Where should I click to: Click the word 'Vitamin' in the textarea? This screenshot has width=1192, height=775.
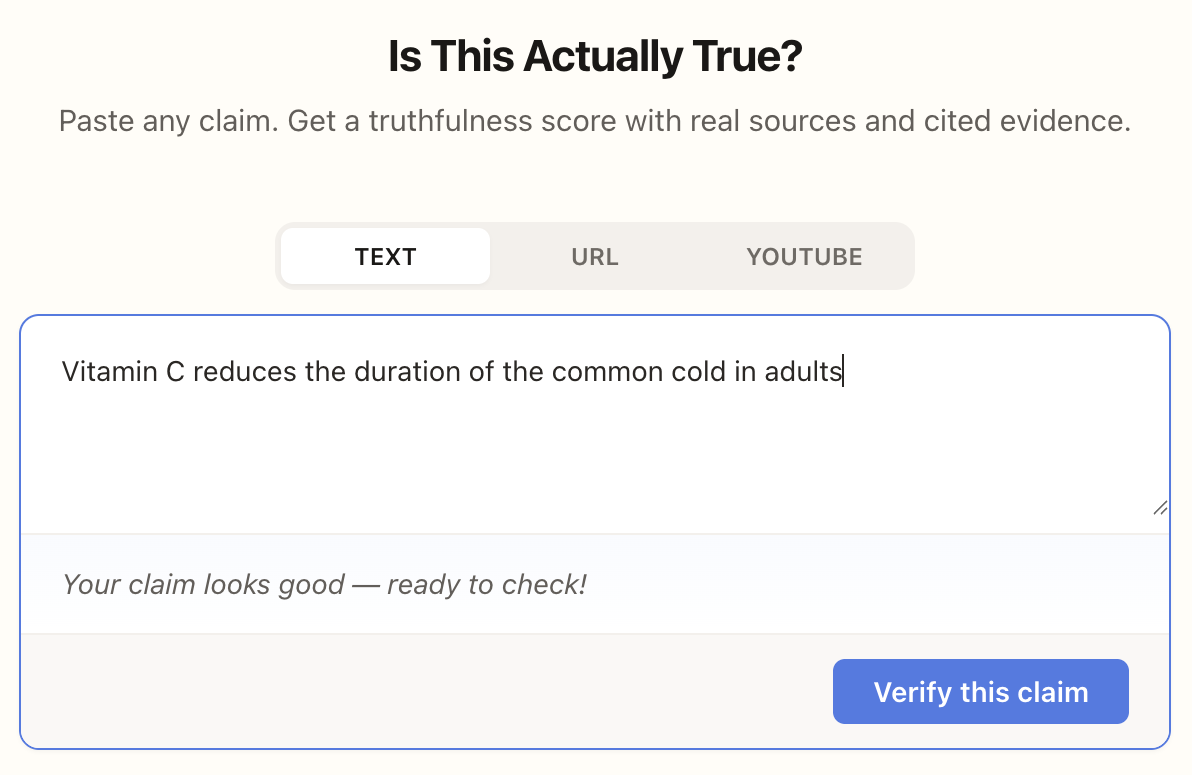point(103,371)
